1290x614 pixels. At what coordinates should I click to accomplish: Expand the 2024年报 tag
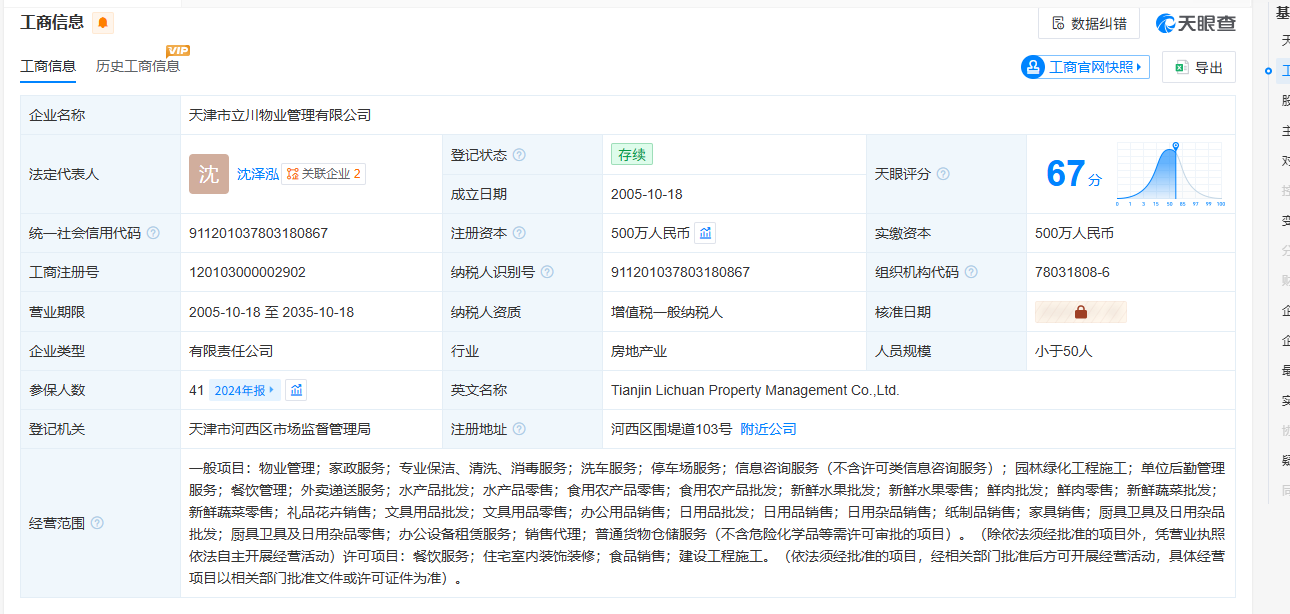coord(245,390)
